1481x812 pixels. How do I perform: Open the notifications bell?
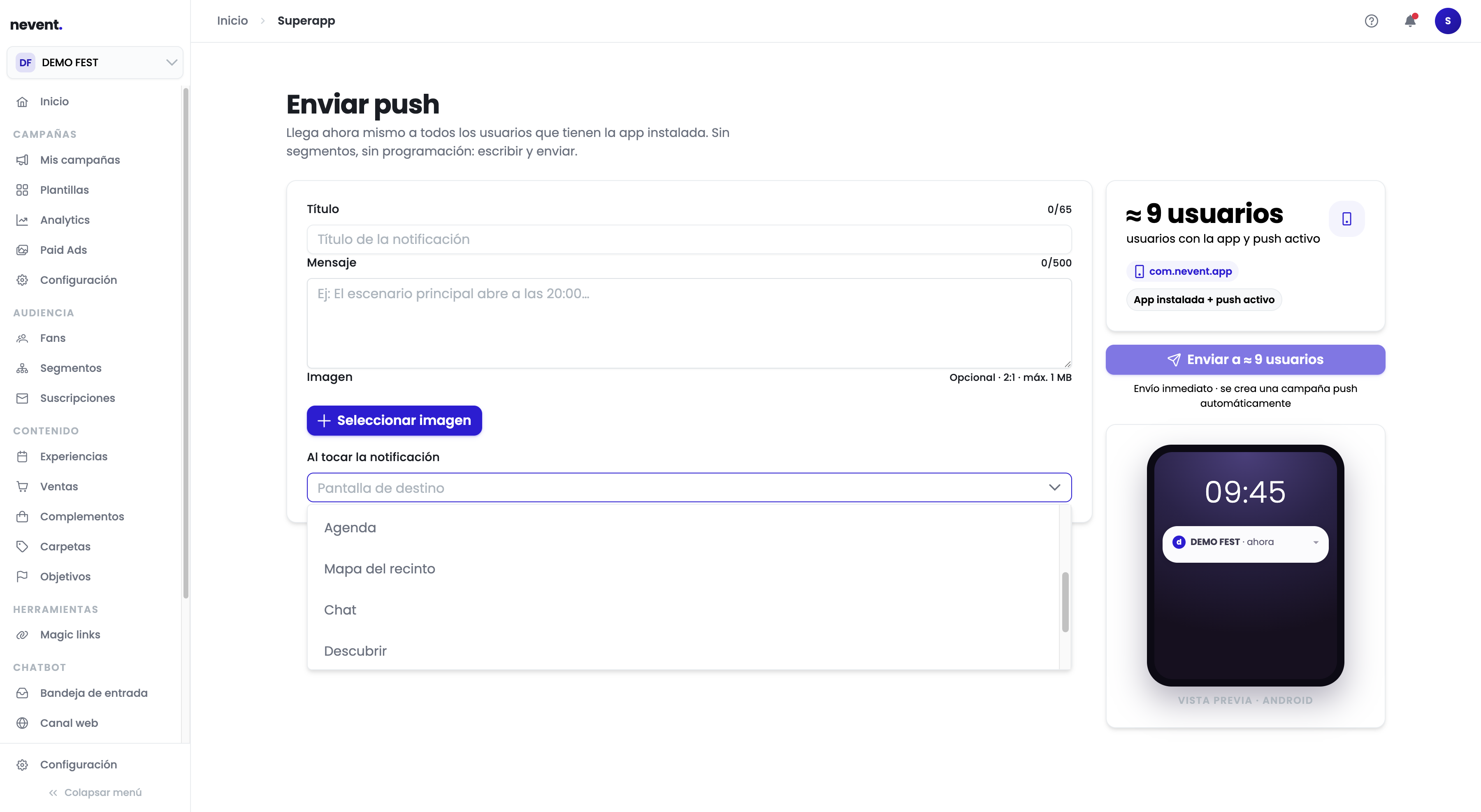(1410, 21)
